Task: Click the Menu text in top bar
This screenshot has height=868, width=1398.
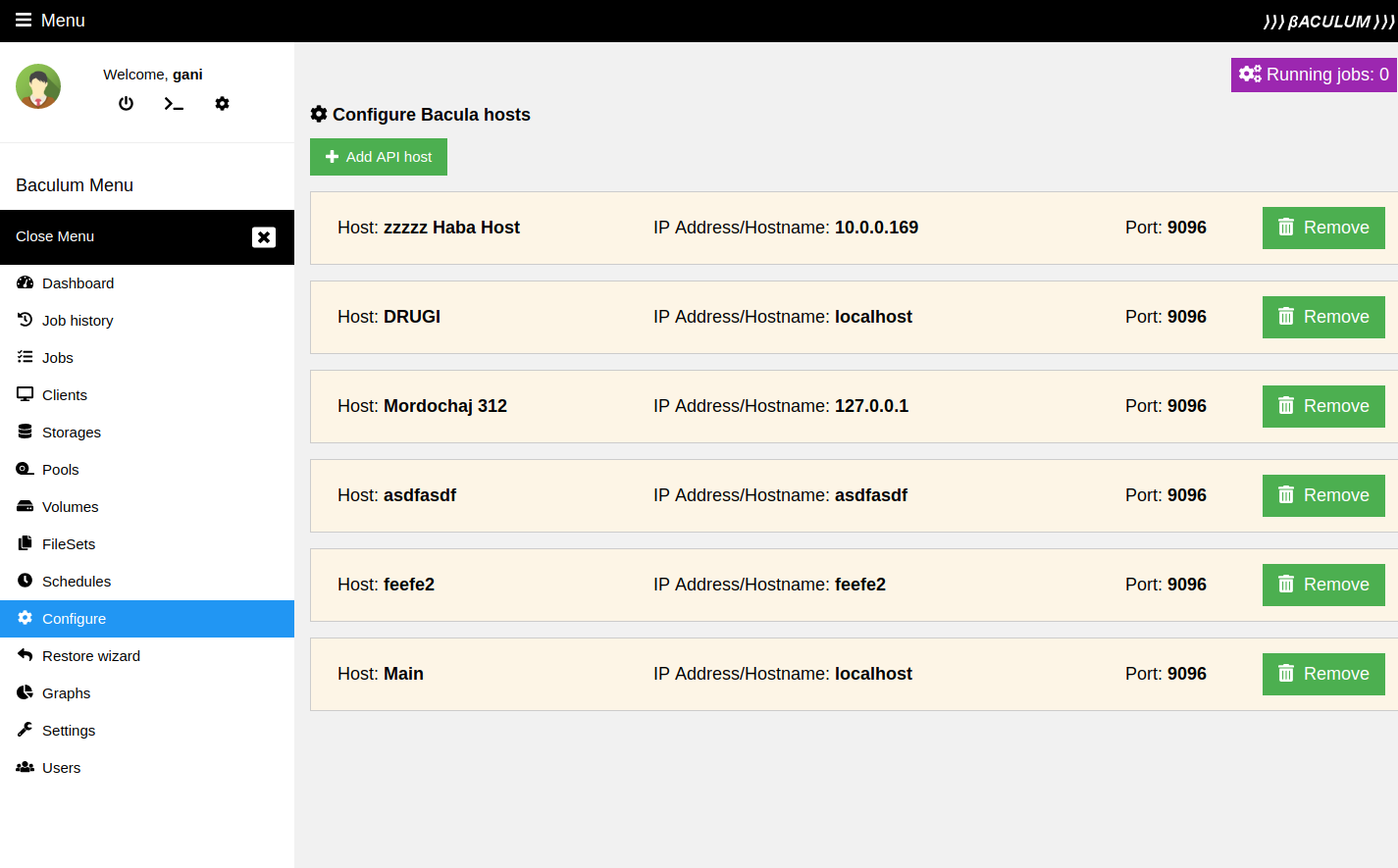Action: click(x=63, y=21)
